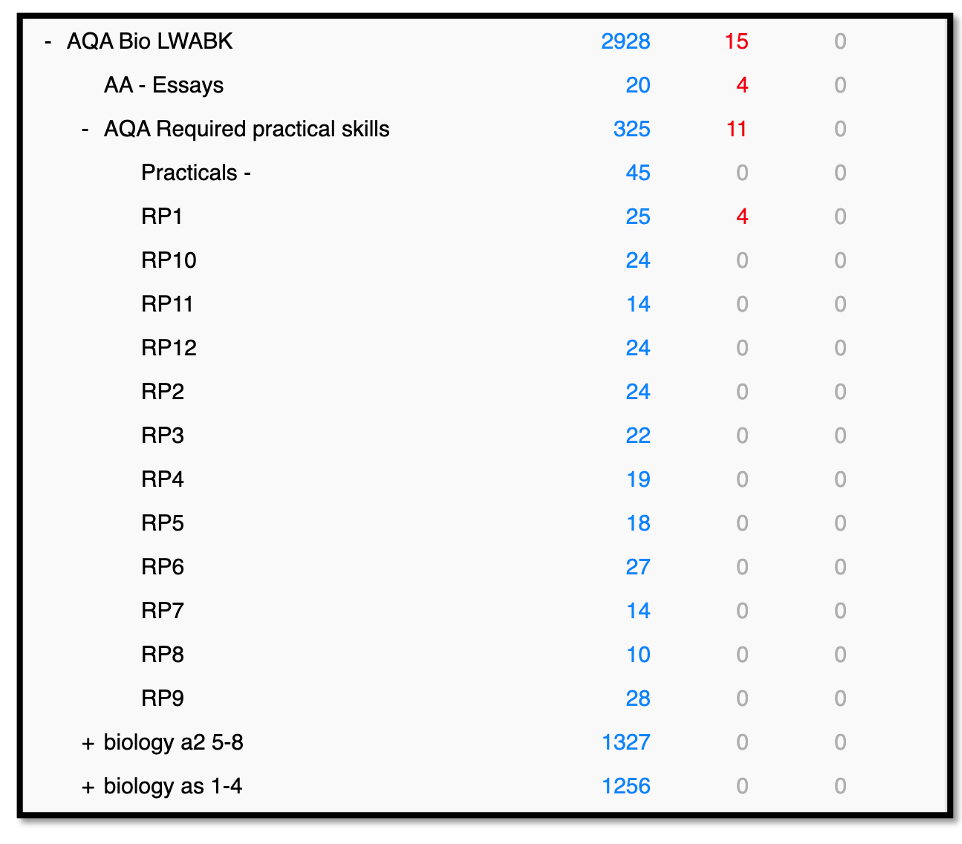Select the Practicals - row
The height and width of the screenshot is (844, 962).
point(195,173)
